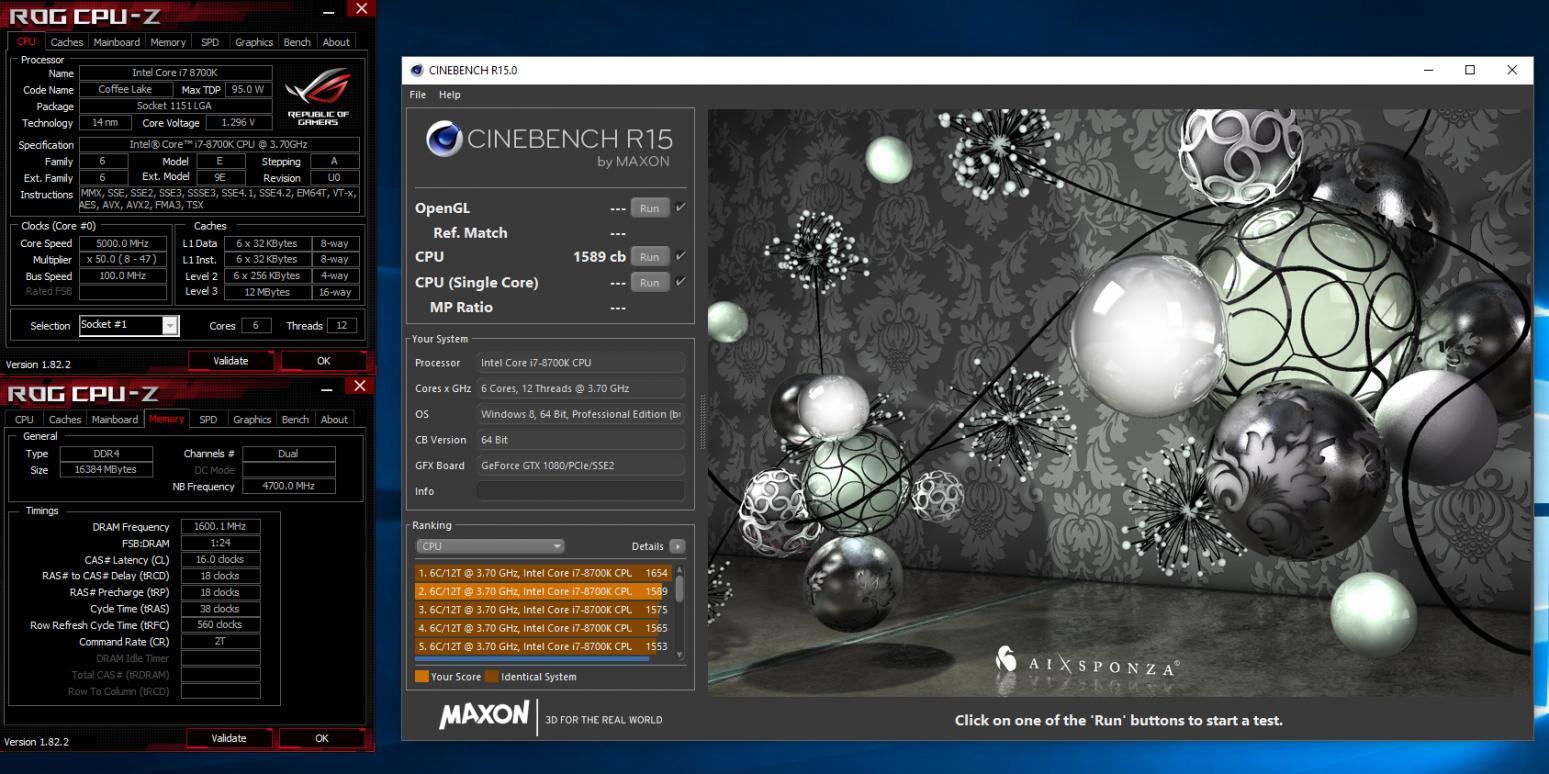Screen dimensions: 1549x774
Task: Switch to Caches tab in top CPU-Z window
Action: click(67, 42)
